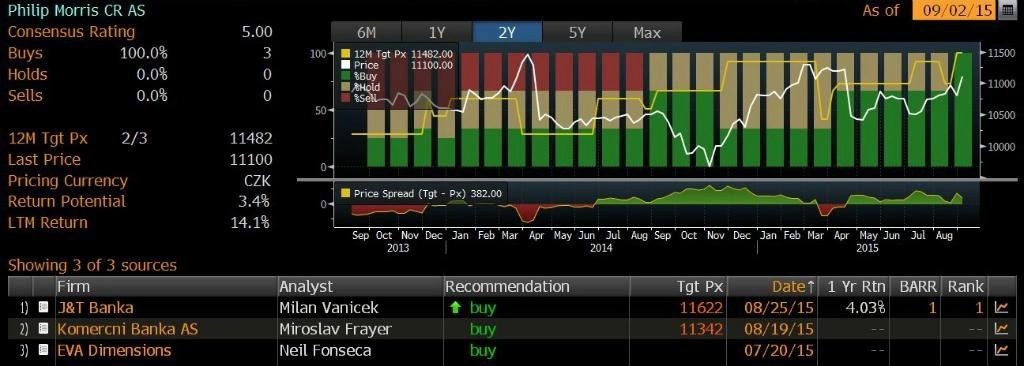The height and width of the screenshot is (366, 1024).
Task: Open the chart icon in the Komercni Banka AS row
Action: (x=1000, y=329)
